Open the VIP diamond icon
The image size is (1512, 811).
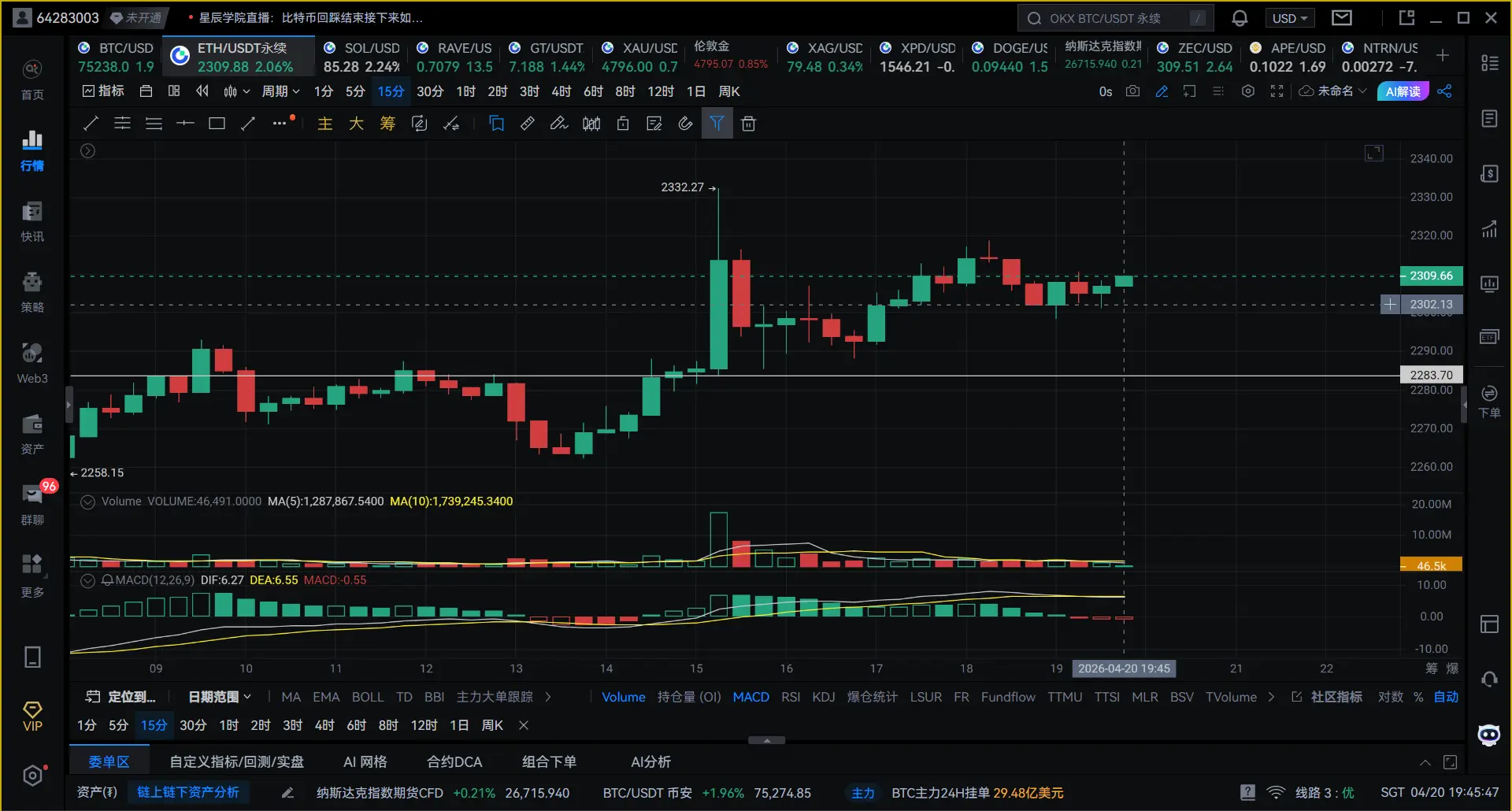coord(32,717)
